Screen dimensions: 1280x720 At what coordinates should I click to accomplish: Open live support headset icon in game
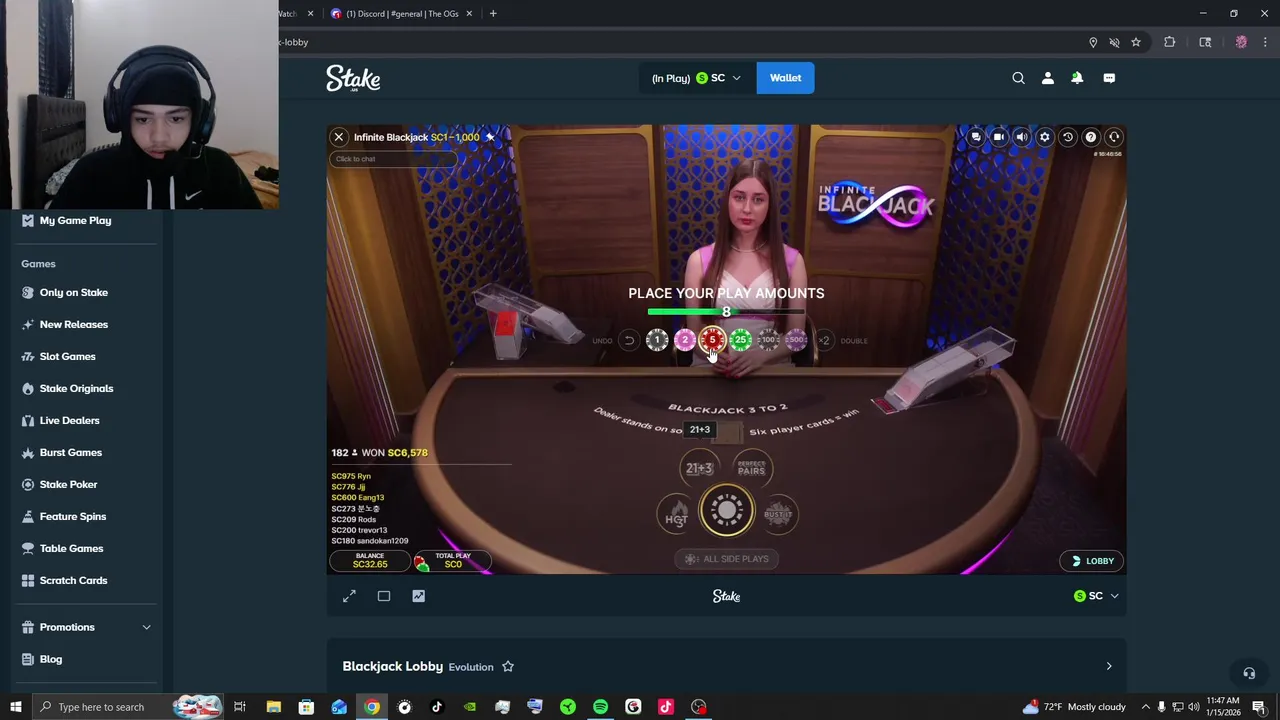(x=1114, y=137)
